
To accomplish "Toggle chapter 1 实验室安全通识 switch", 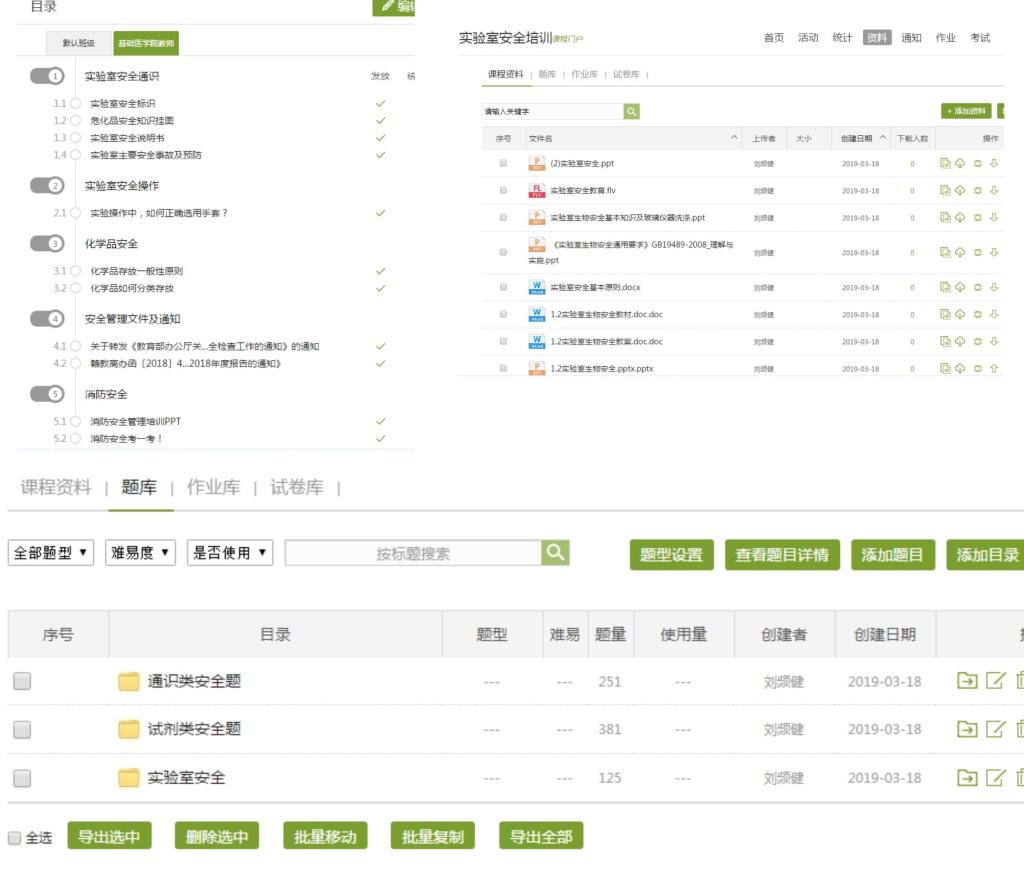I will point(47,76).
